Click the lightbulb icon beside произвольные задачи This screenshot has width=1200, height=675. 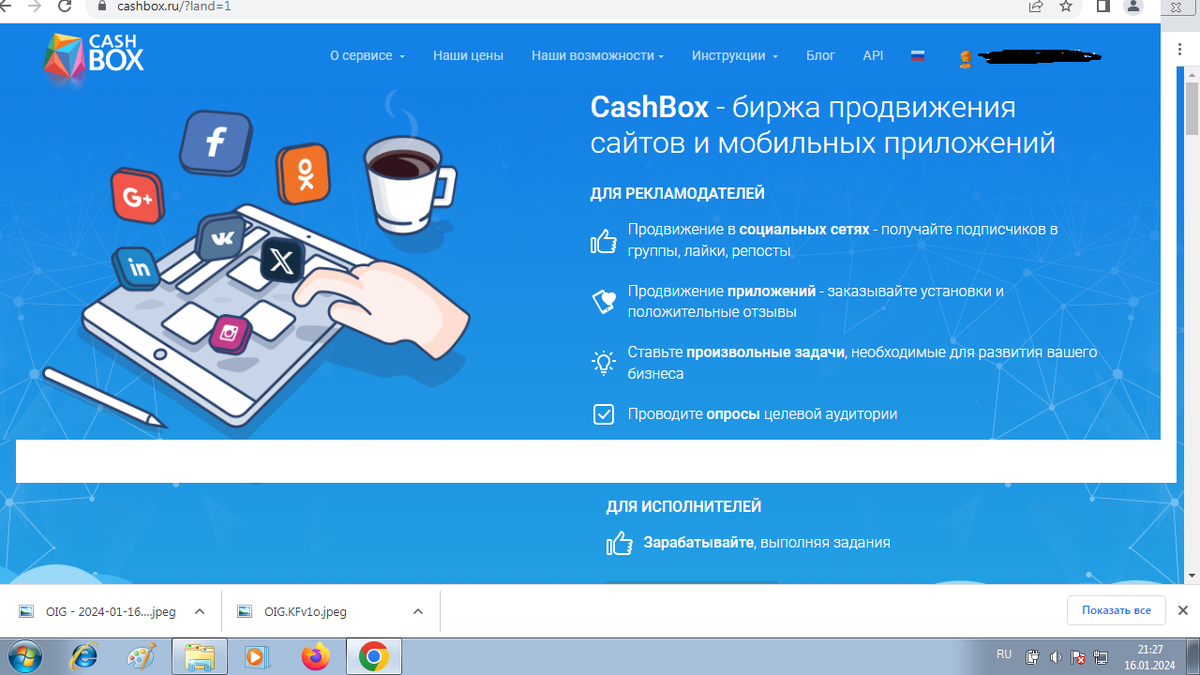click(603, 362)
